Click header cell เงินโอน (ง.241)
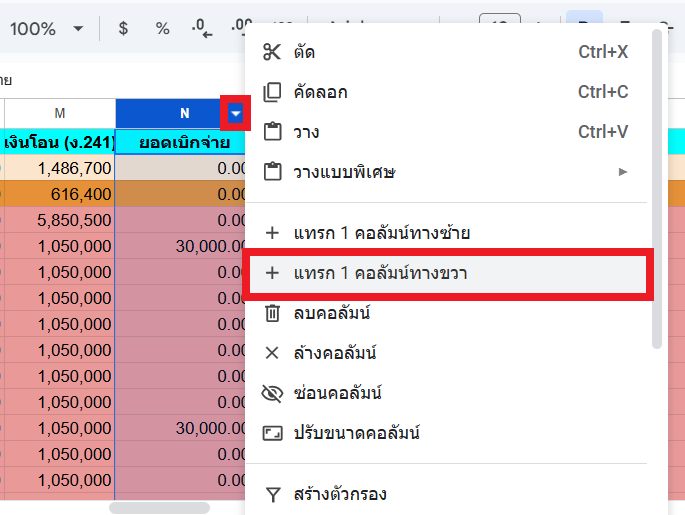The height and width of the screenshot is (515, 685). coord(60,142)
